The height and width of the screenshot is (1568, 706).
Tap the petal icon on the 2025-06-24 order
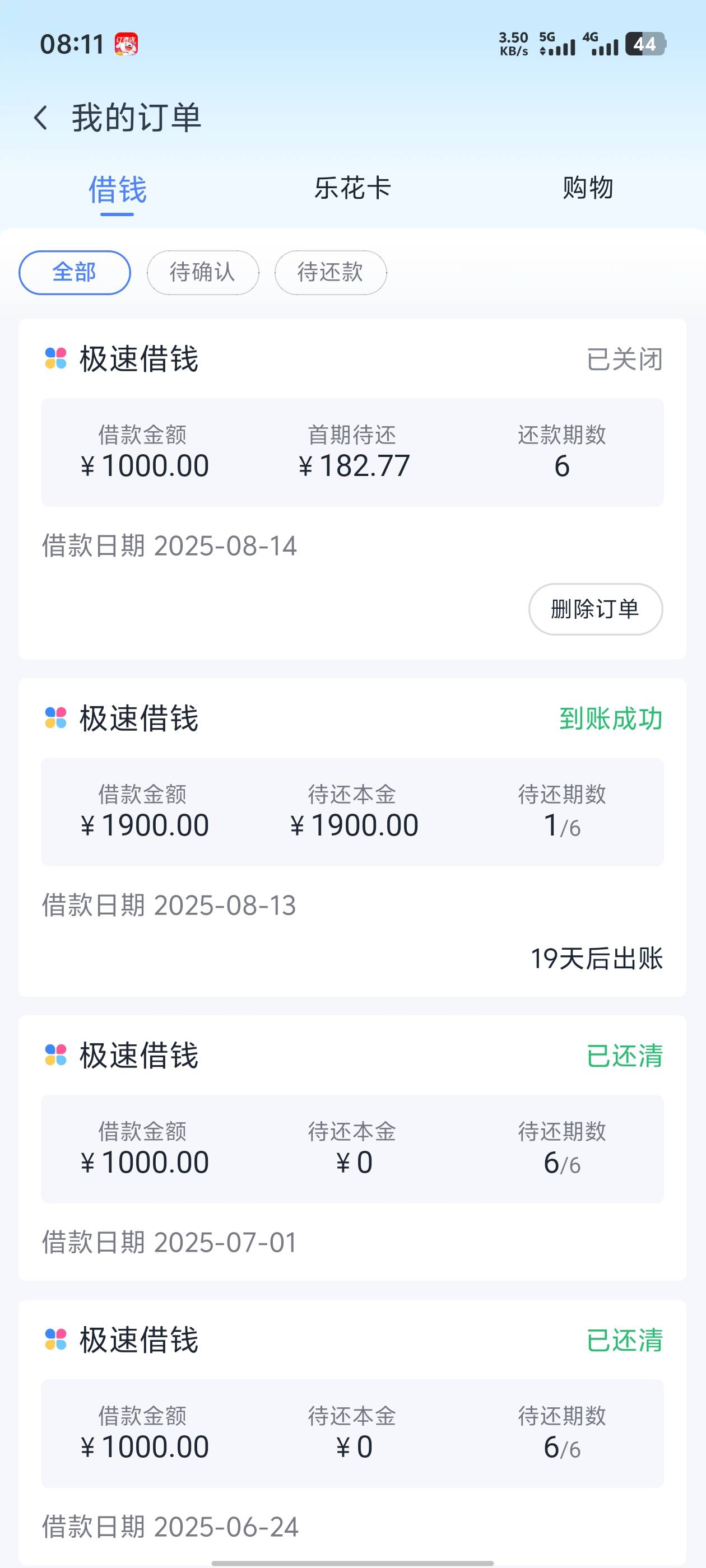pos(55,1339)
